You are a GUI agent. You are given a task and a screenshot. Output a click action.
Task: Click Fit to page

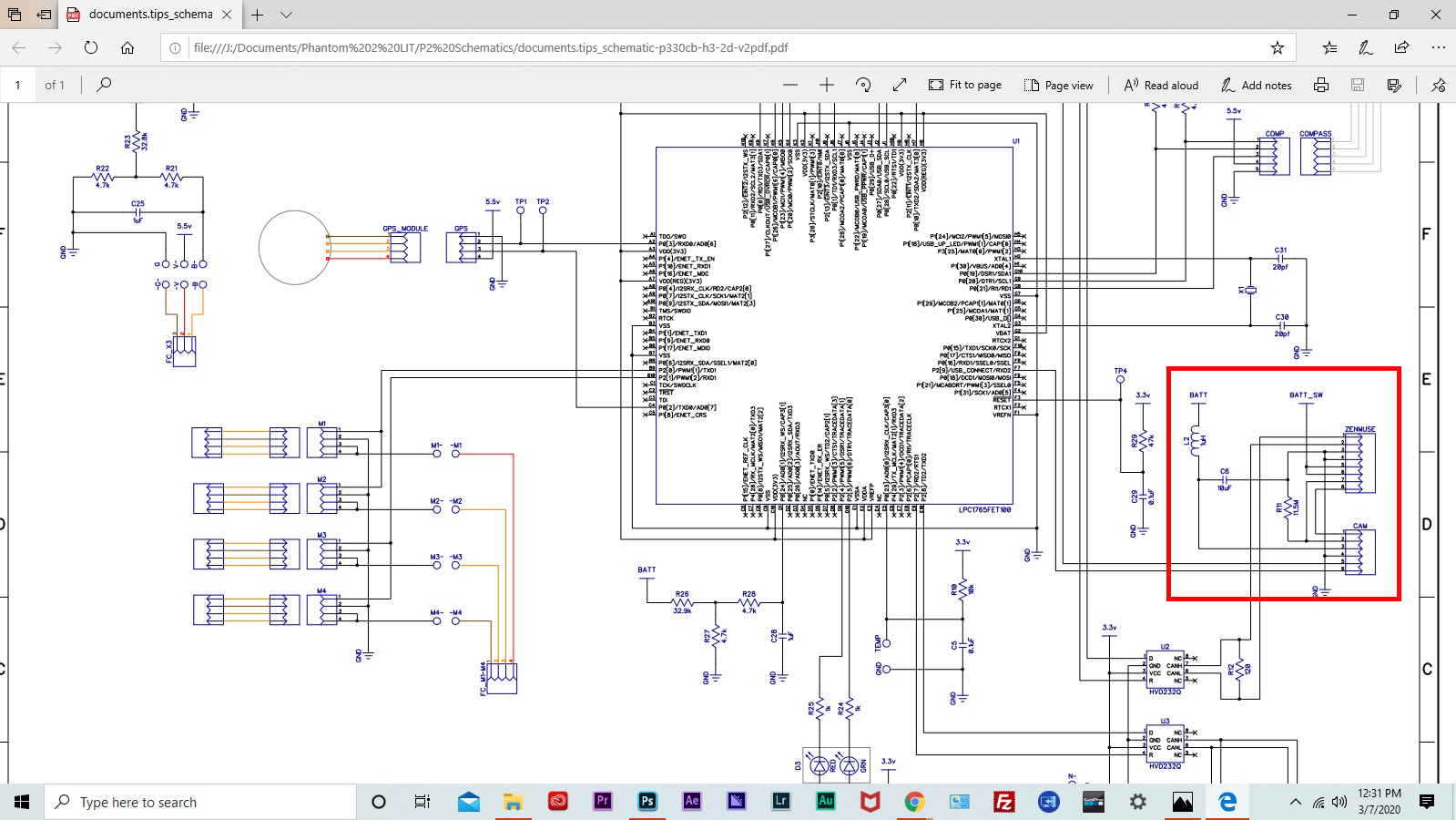tap(965, 85)
